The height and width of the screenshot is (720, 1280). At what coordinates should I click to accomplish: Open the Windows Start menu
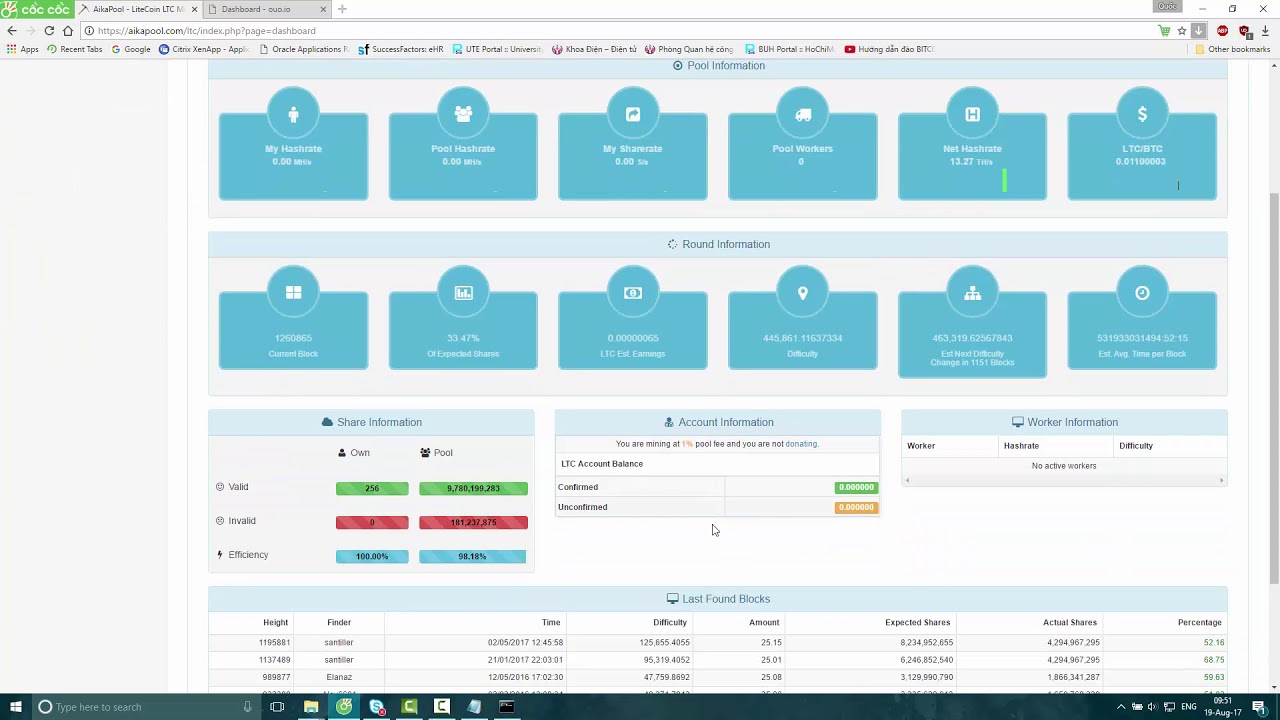[x=15, y=707]
